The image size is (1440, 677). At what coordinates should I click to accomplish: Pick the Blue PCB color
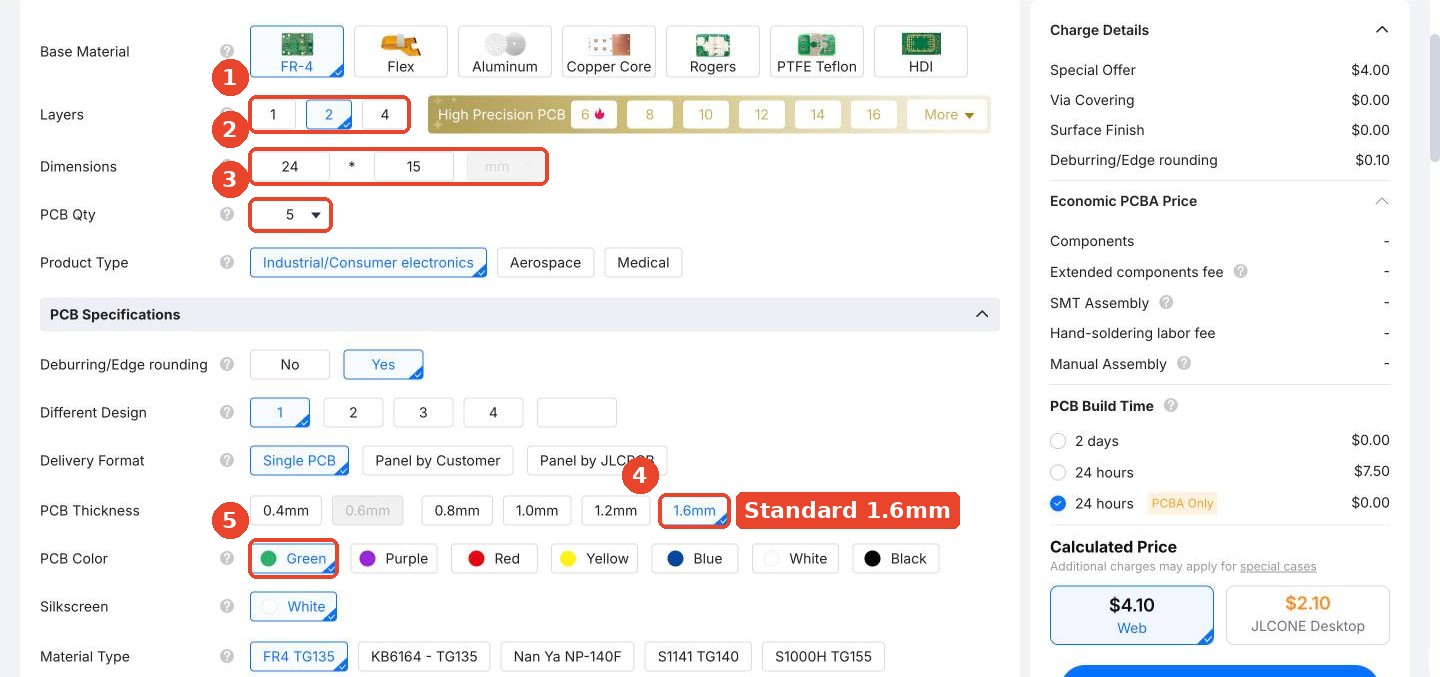(694, 559)
